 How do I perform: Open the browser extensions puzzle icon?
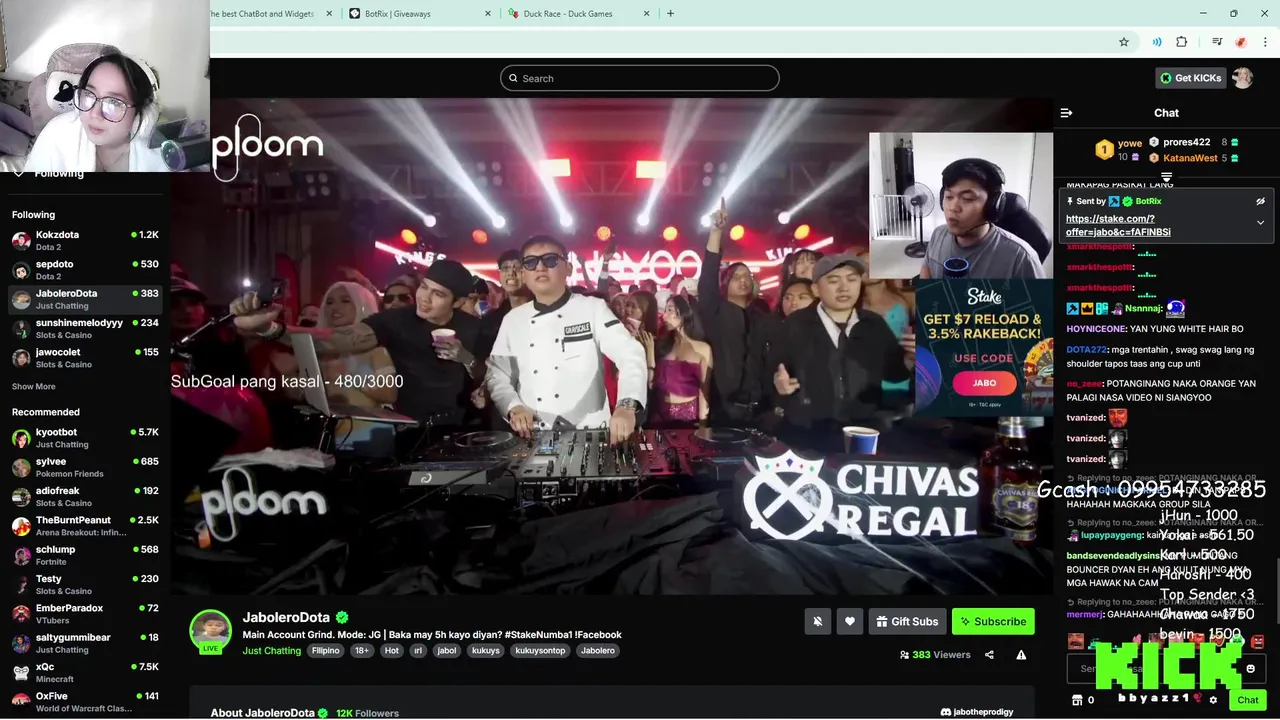click(x=1181, y=42)
